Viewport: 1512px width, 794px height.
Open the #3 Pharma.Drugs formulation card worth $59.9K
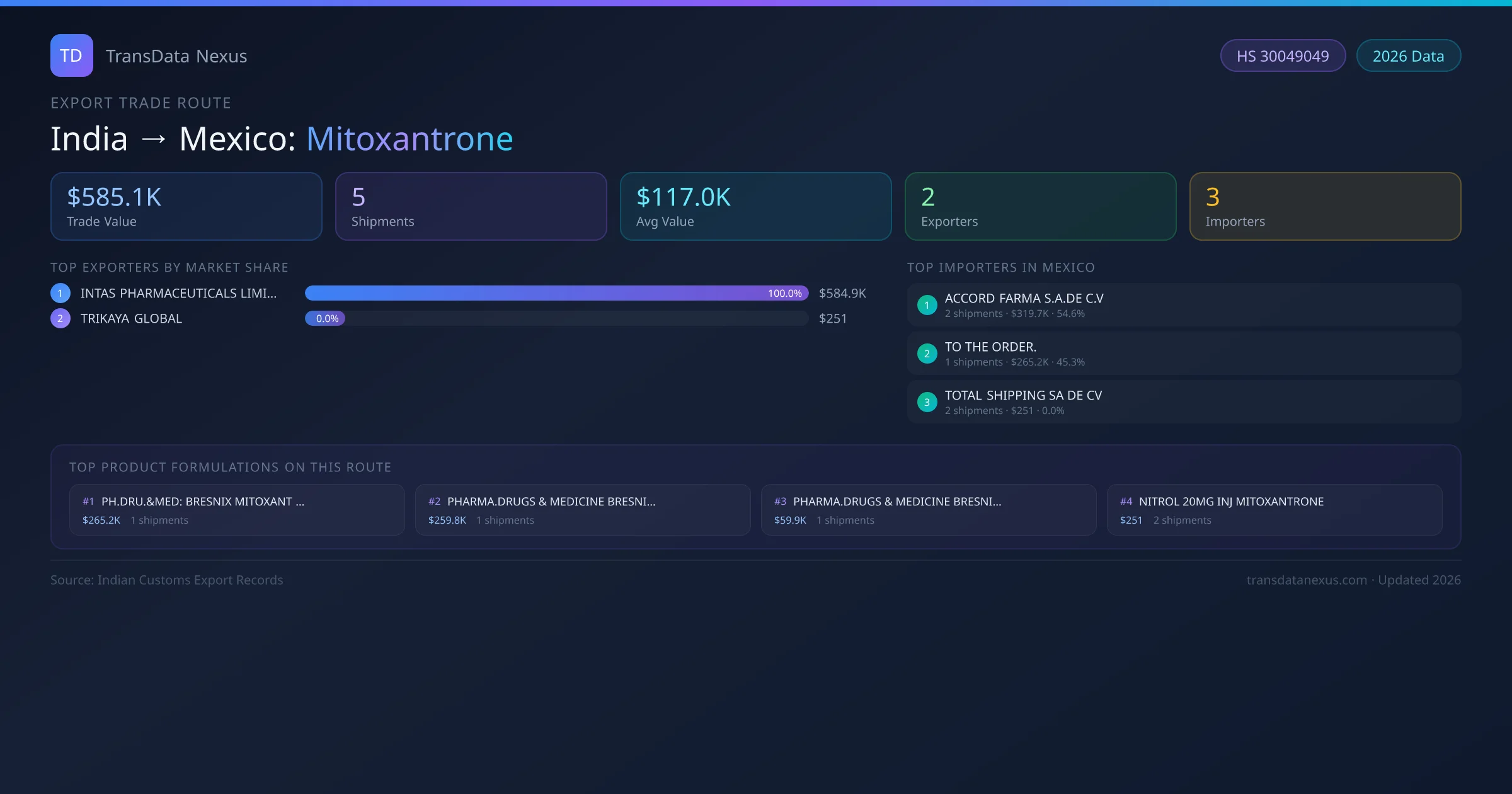point(928,510)
